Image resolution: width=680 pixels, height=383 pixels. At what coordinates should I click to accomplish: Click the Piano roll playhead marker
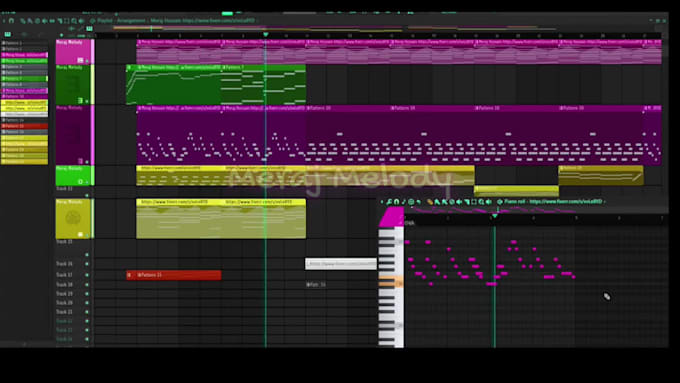(x=494, y=216)
